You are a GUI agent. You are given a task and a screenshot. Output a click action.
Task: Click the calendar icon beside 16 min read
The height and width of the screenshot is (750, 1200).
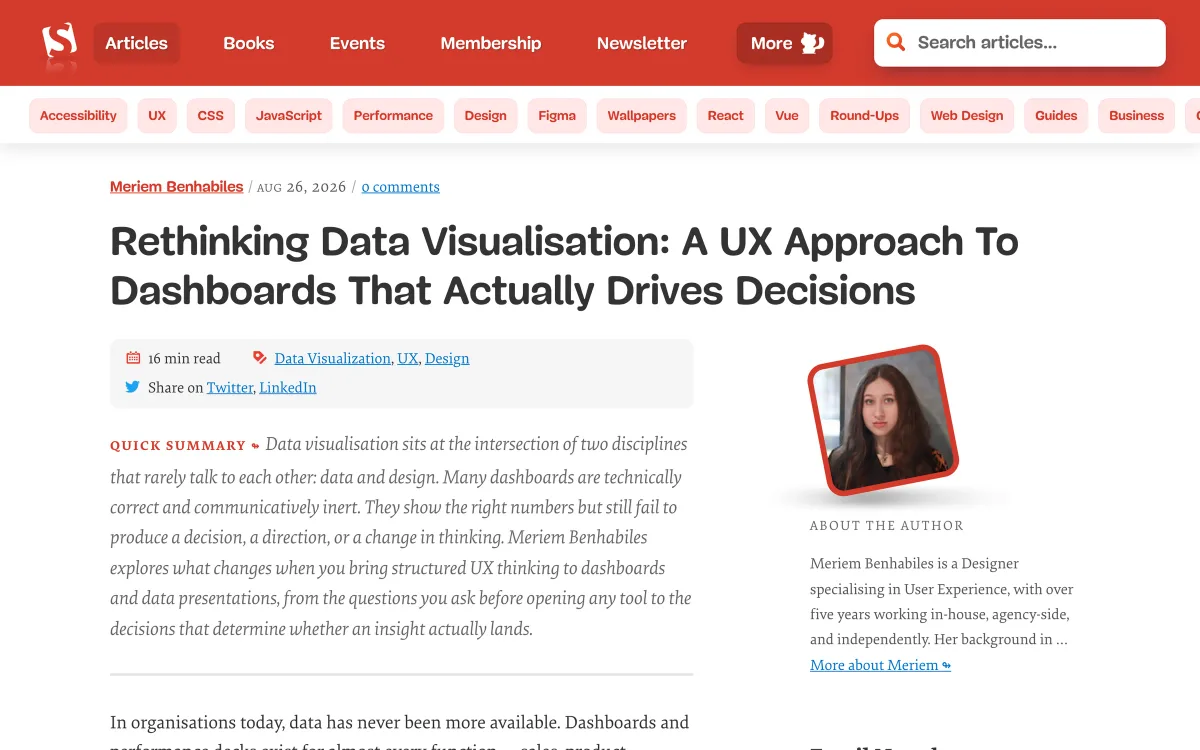coord(133,358)
